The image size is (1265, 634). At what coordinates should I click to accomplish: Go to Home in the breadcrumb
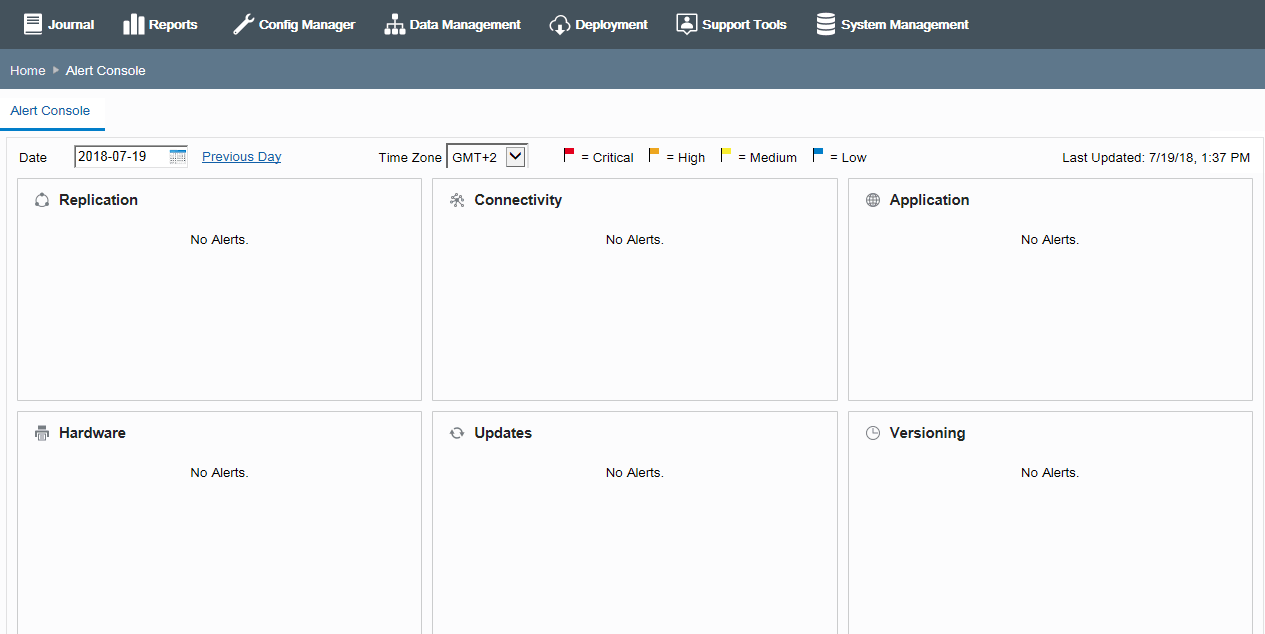[x=28, y=70]
